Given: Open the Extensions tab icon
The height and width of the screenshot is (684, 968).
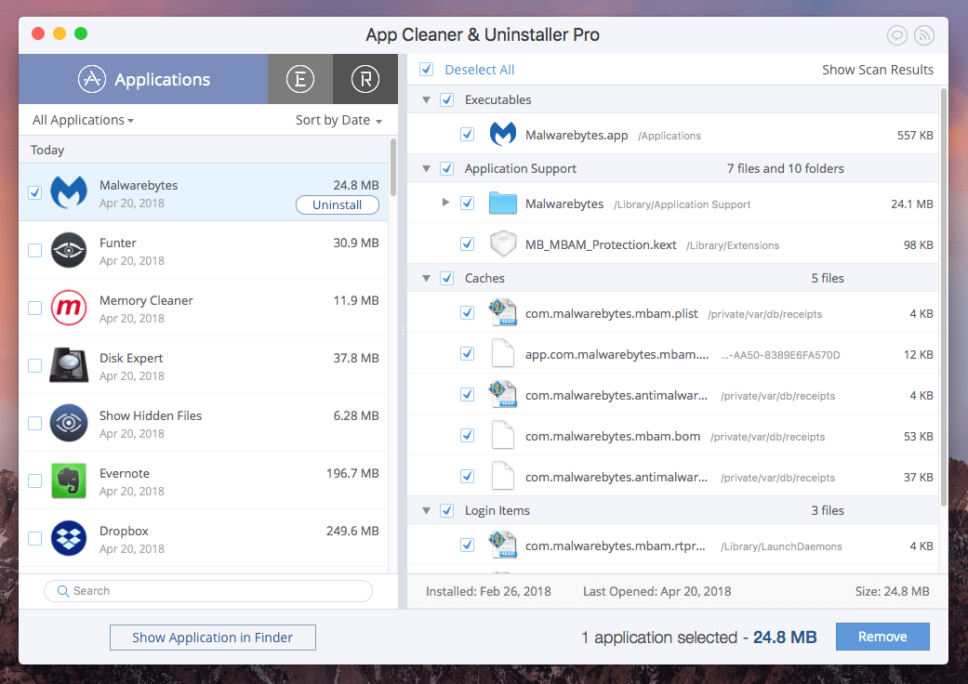Looking at the screenshot, I should [300, 79].
